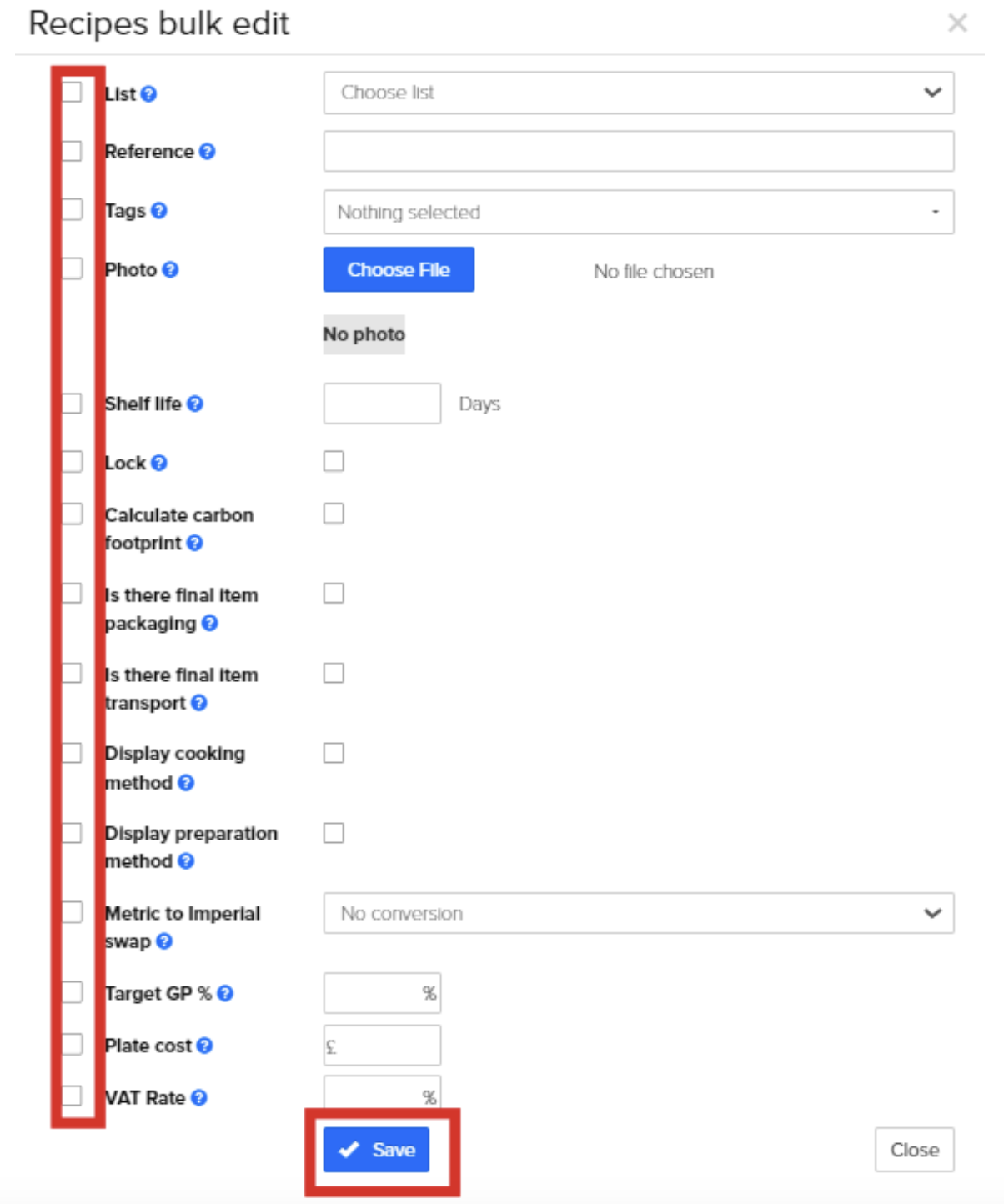Click the Choose File button
This screenshot has height=1204, width=1004.
[x=399, y=269]
